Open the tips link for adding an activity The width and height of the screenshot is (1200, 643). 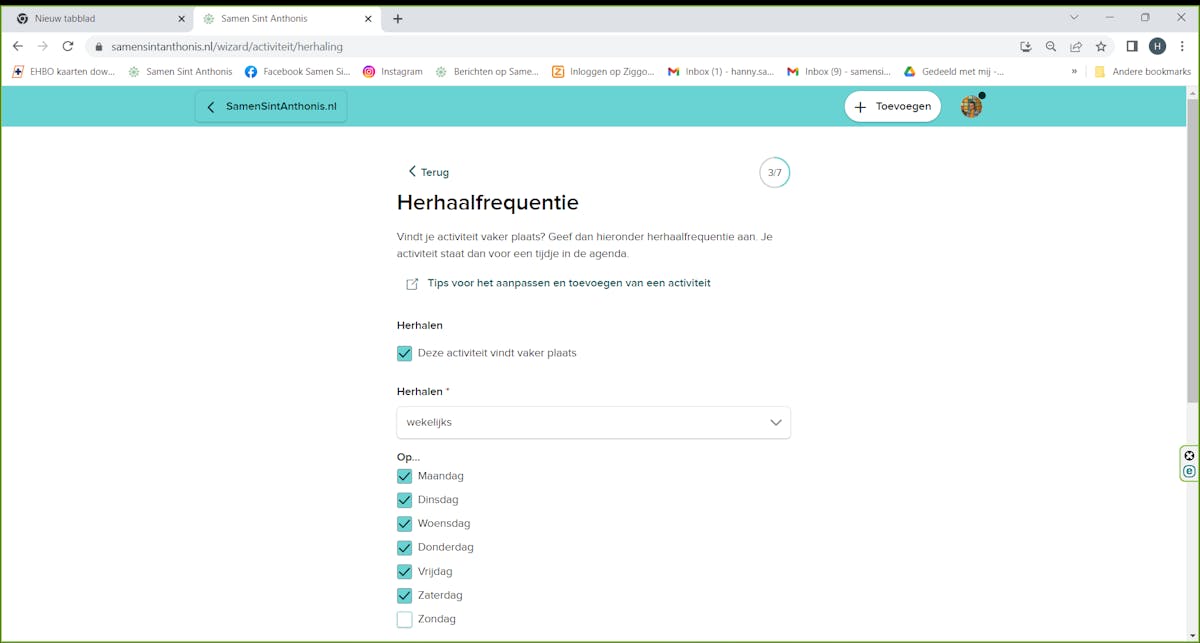568,283
